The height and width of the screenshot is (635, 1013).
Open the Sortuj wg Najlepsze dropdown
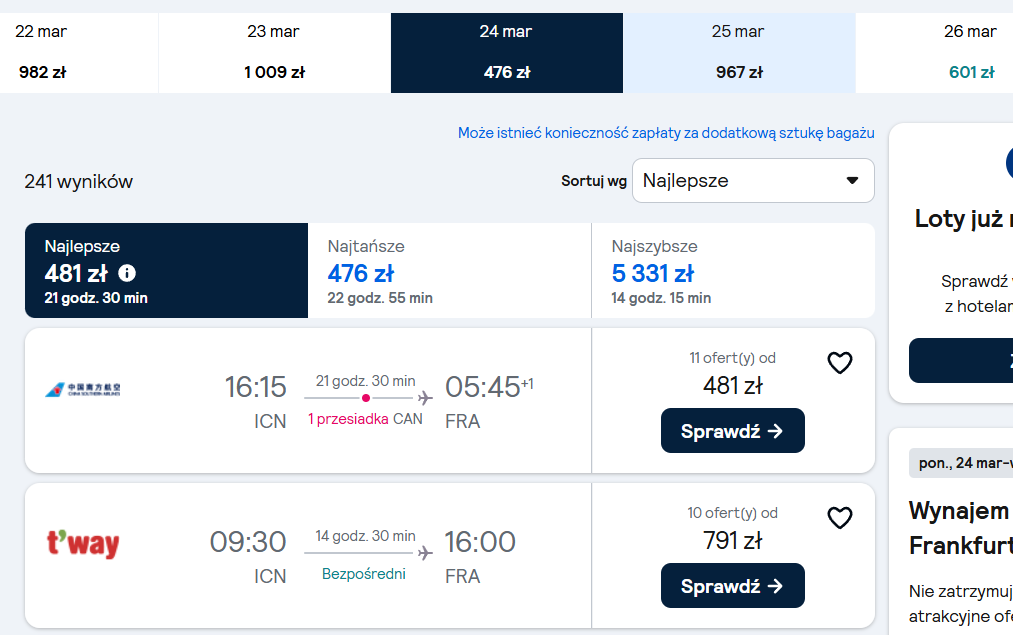753,180
